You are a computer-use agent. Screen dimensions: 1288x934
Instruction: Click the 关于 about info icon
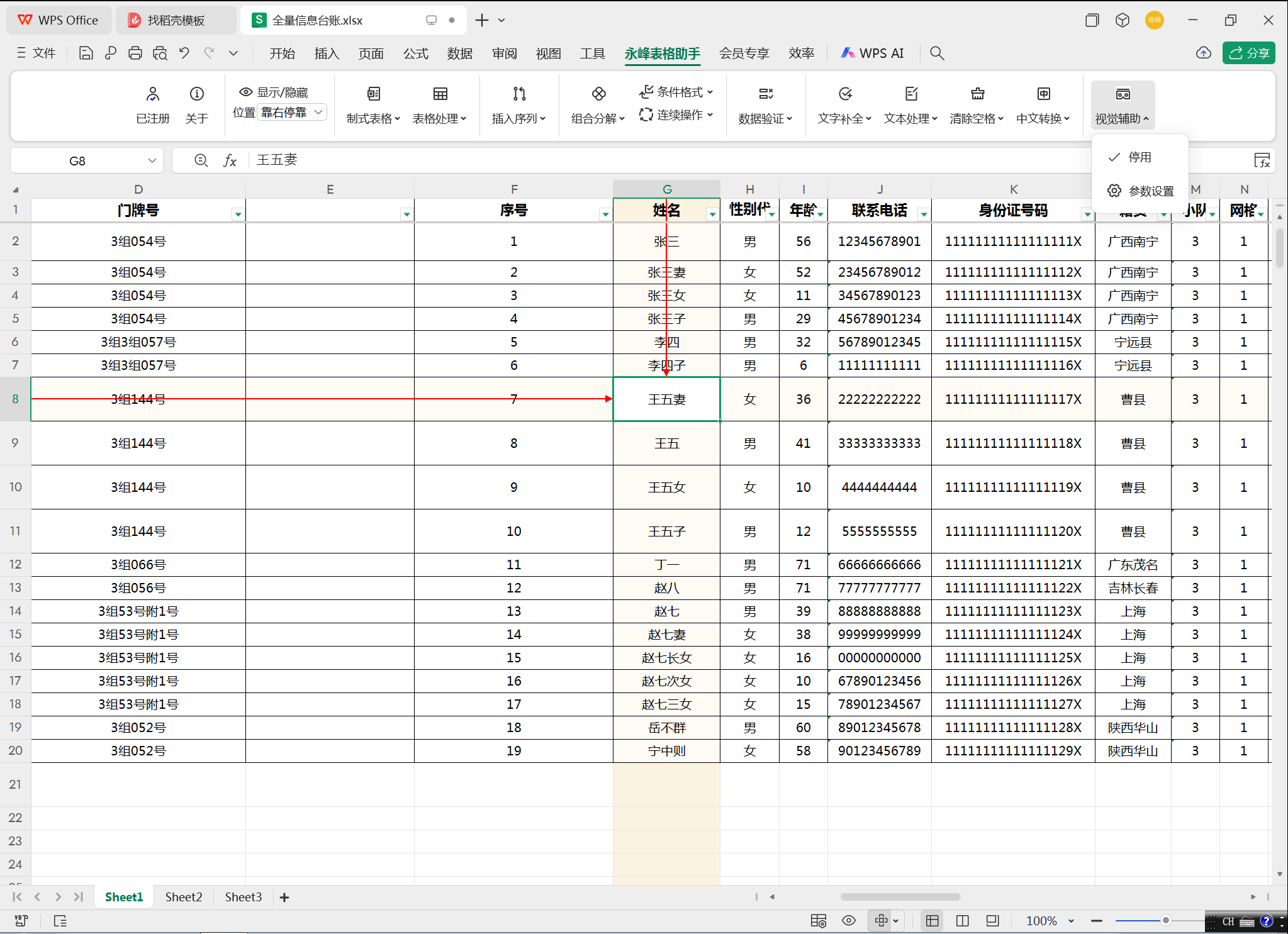coord(197,94)
